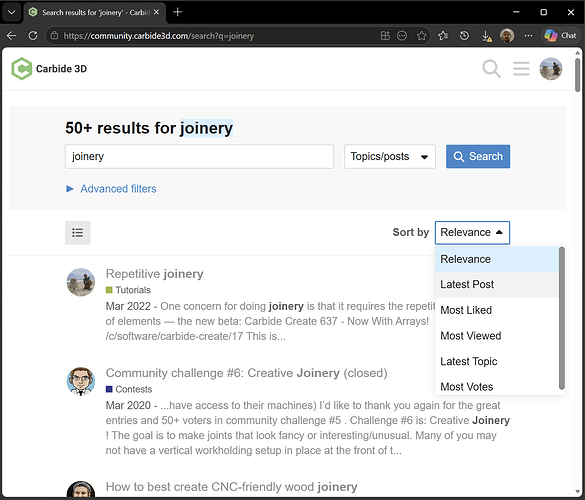Open browser downloads icon
Image resolution: width=585 pixels, height=500 pixels.
(x=486, y=36)
